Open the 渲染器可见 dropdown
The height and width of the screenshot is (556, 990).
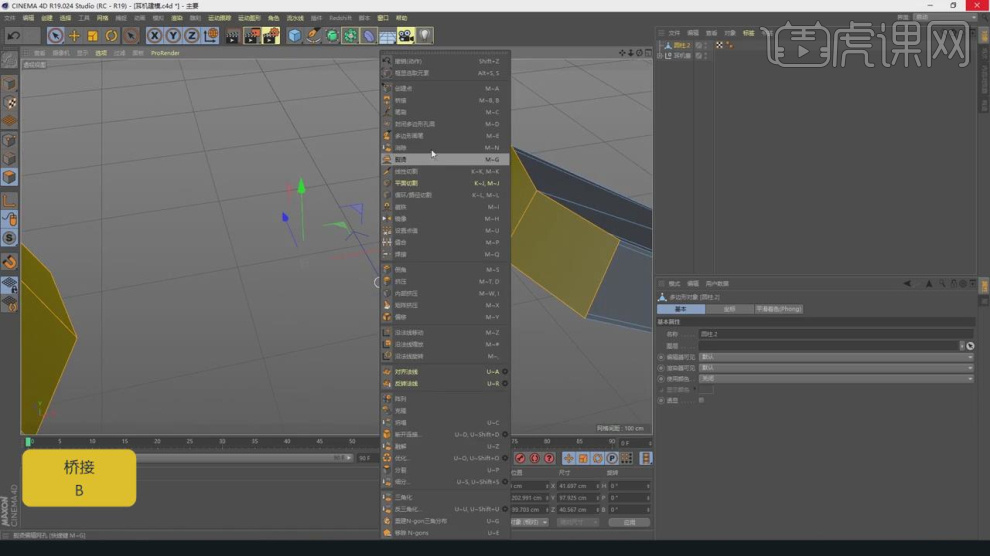(x=835, y=367)
